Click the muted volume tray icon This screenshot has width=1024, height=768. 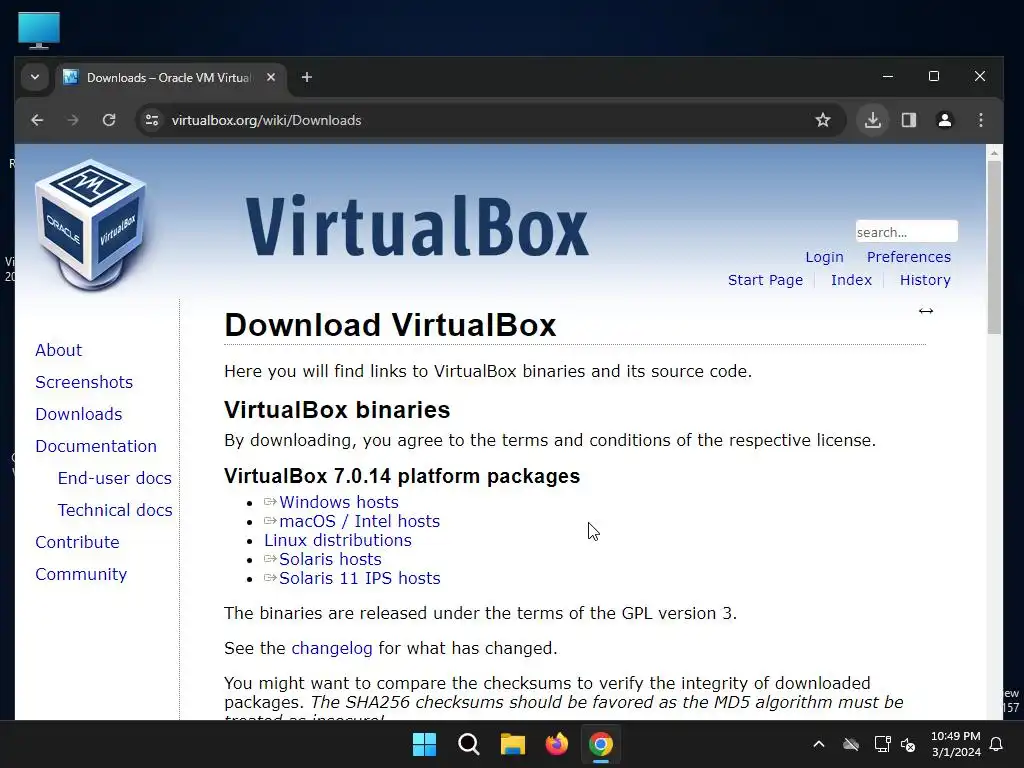pos(908,744)
